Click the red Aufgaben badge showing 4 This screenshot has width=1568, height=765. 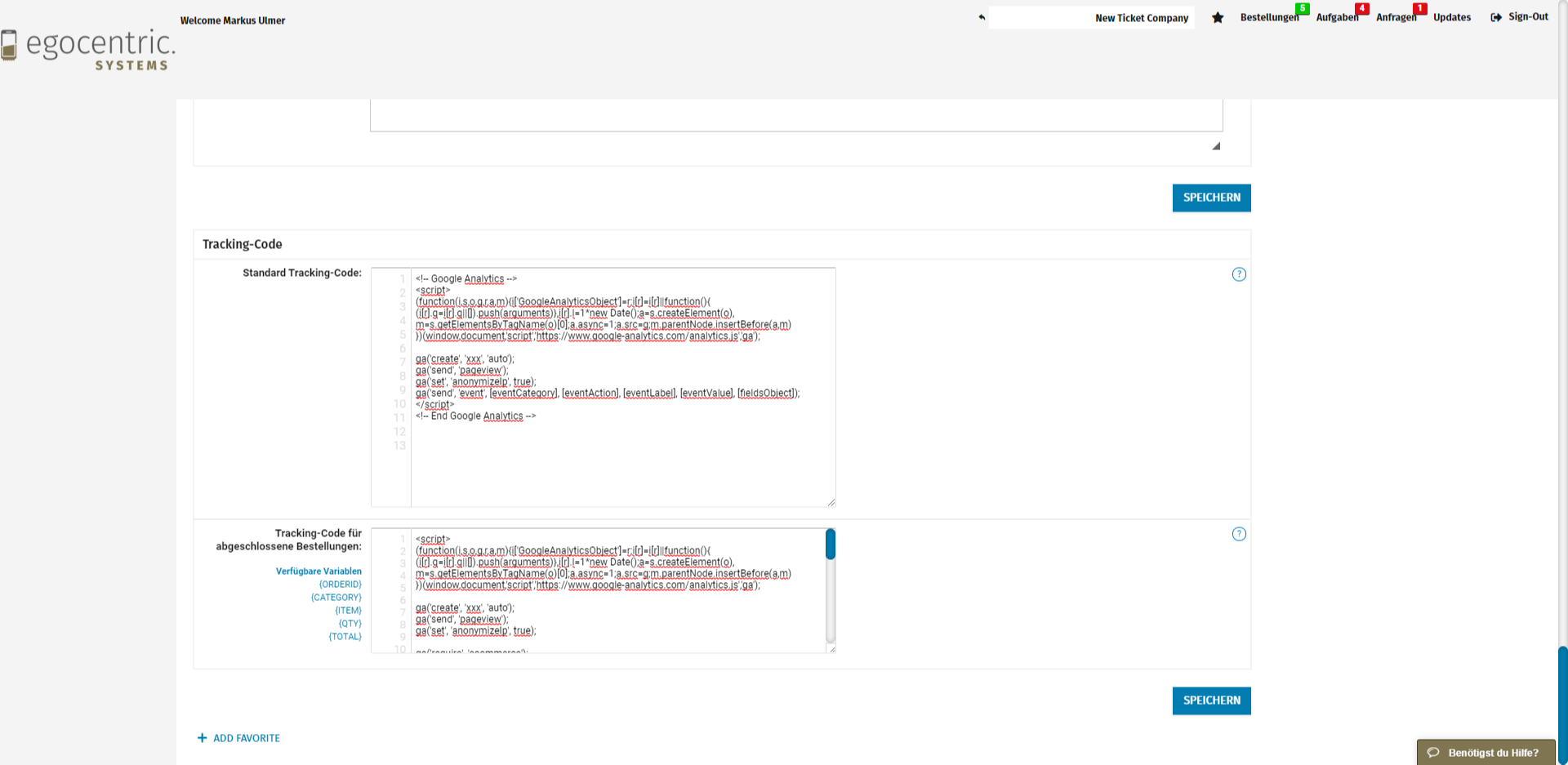pyautogui.click(x=1362, y=8)
